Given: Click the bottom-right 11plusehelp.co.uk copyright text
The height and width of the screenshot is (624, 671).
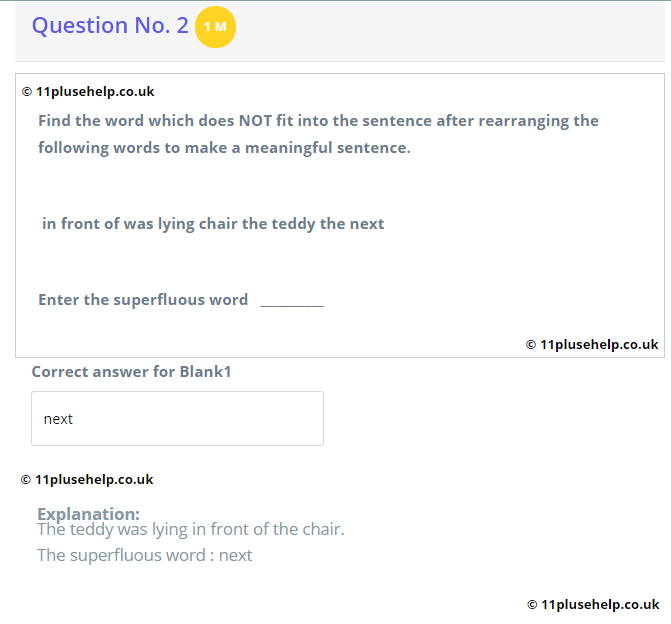Looking at the screenshot, I should (x=593, y=604).
